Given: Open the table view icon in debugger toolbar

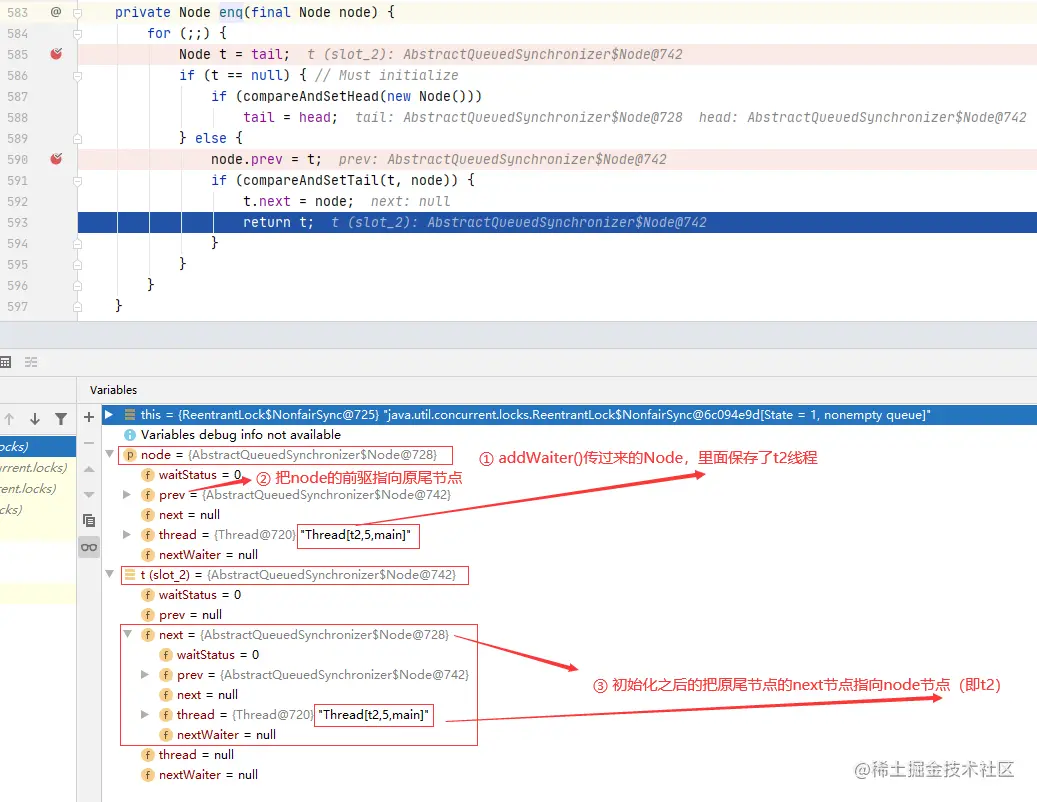Looking at the screenshot, I should point(5,362).
